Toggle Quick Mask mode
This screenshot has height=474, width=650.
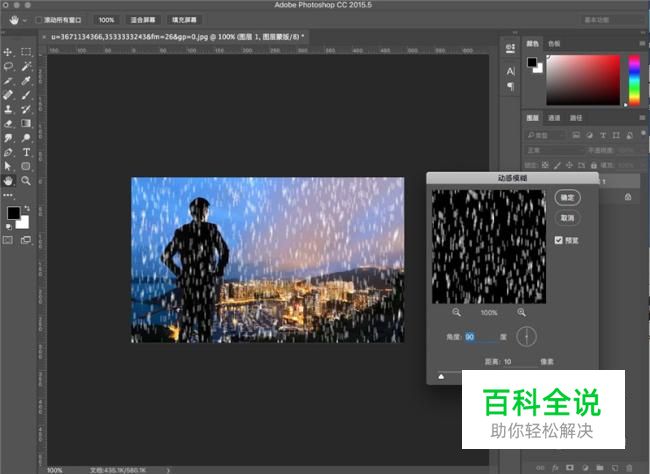point(8,240)
